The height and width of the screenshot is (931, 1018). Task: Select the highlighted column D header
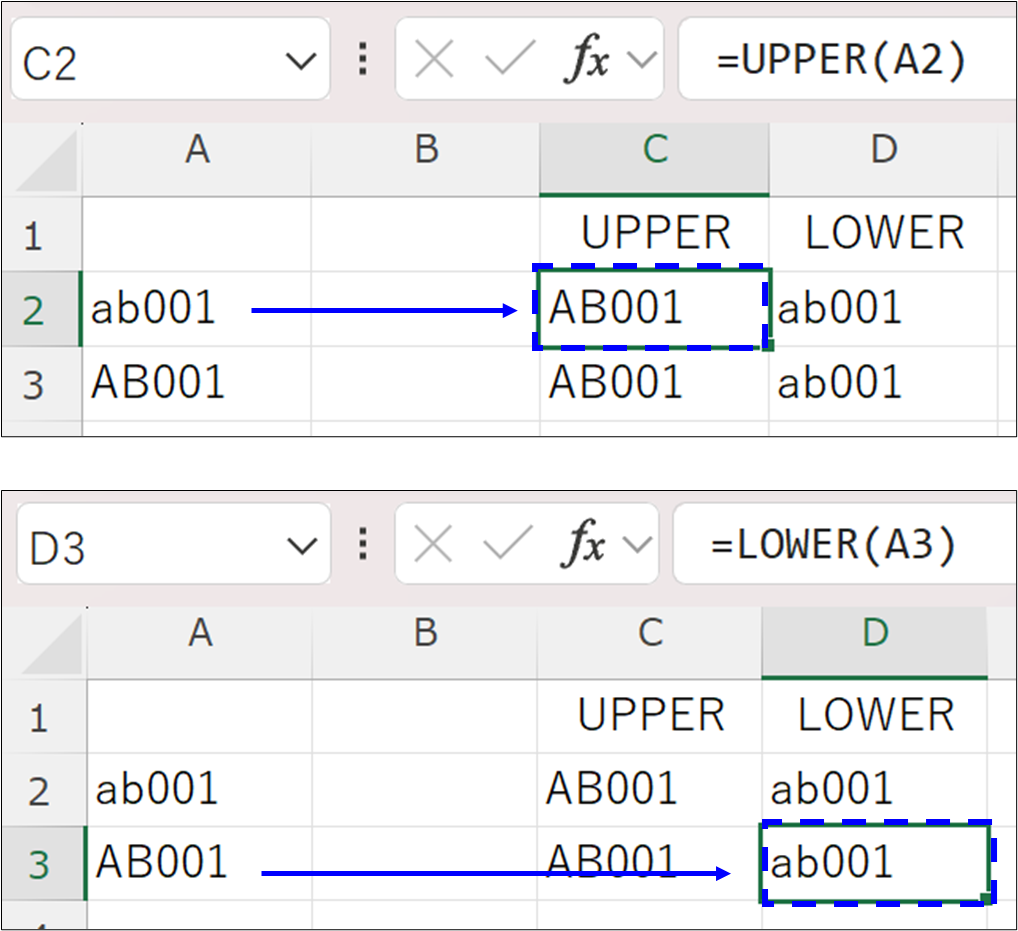874,633
